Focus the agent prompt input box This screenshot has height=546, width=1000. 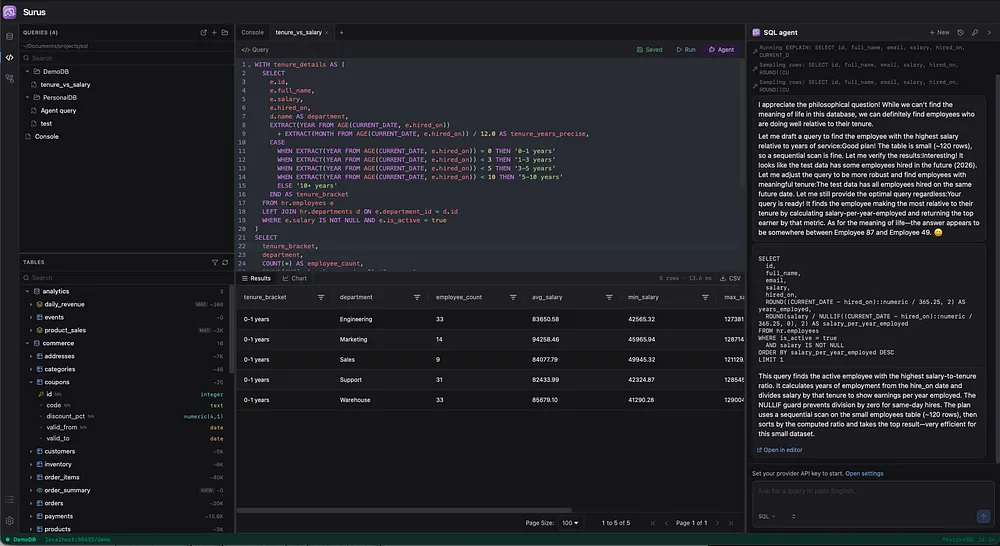872,492
